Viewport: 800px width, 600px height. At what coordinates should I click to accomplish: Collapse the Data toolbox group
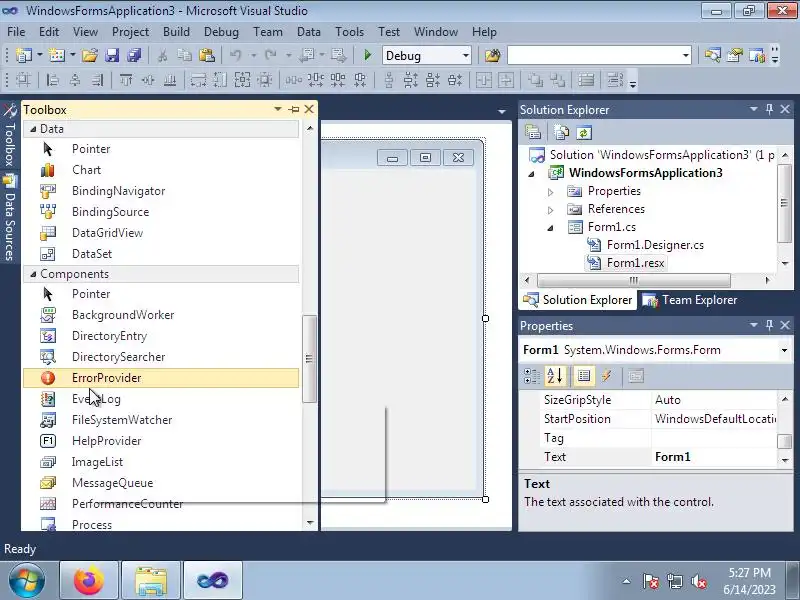tap(33, 129)
